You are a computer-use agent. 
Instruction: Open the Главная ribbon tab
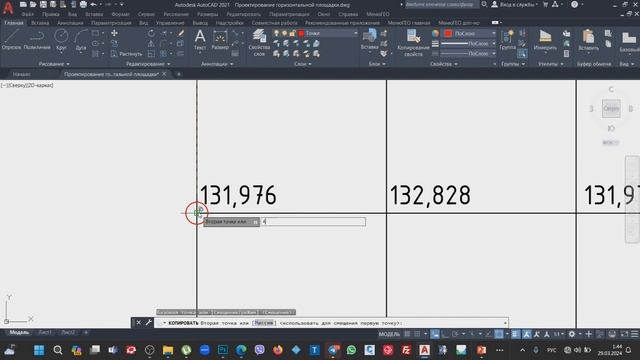point(13,23)
